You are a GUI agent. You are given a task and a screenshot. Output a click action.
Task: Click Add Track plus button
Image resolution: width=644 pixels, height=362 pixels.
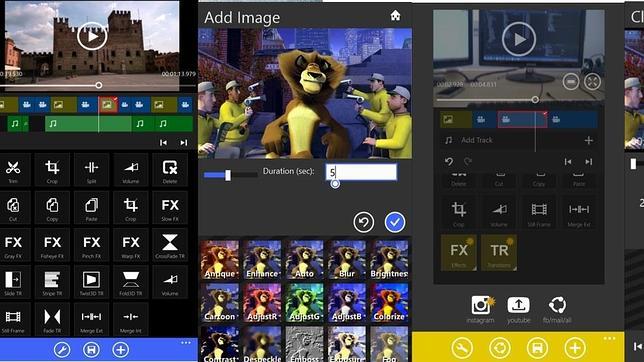pos(589,141)
